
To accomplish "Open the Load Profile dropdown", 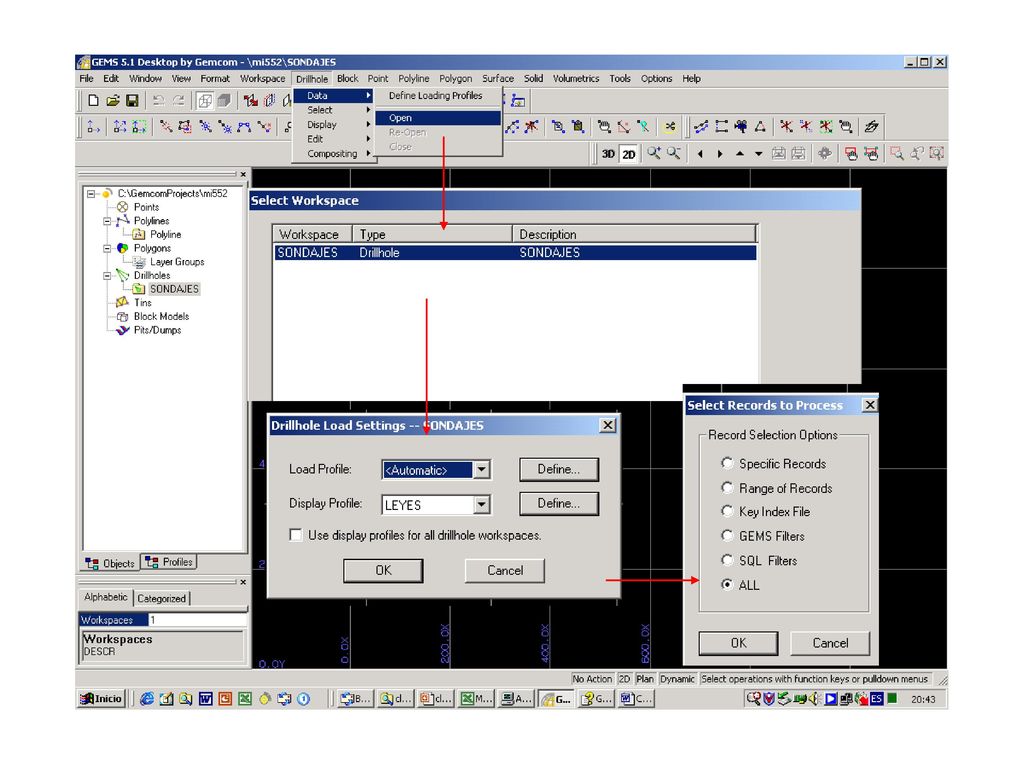I will pos(481,470).
